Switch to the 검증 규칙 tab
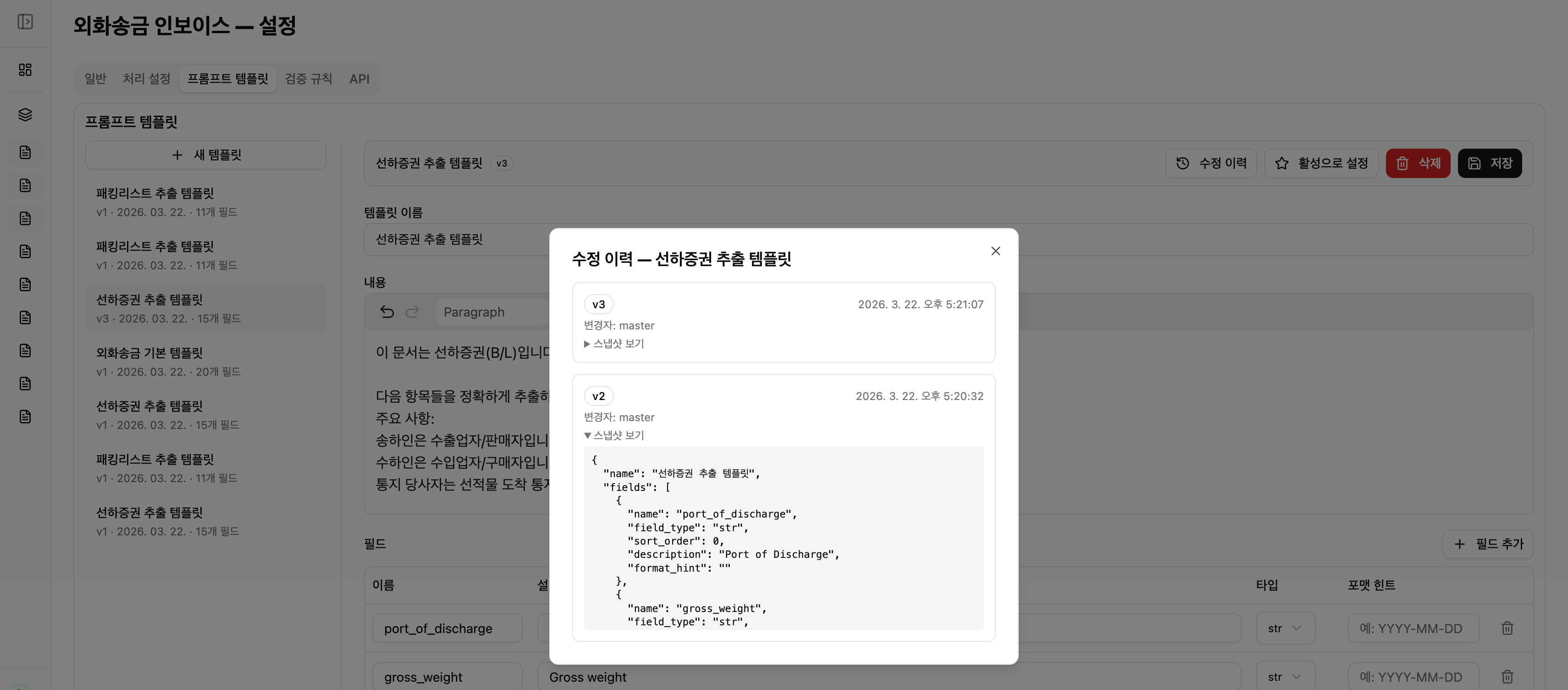The image size is (1568, 690). [308, 78]
